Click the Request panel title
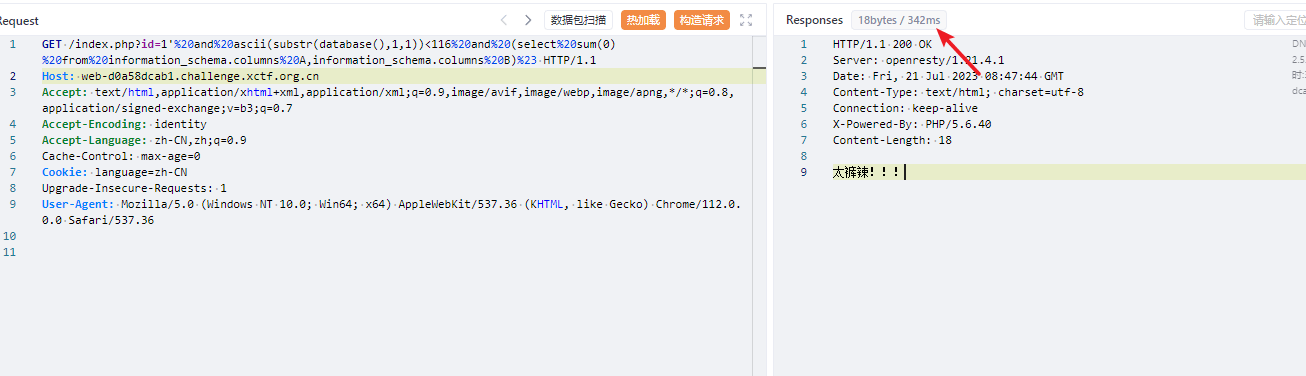 [19, 20]
